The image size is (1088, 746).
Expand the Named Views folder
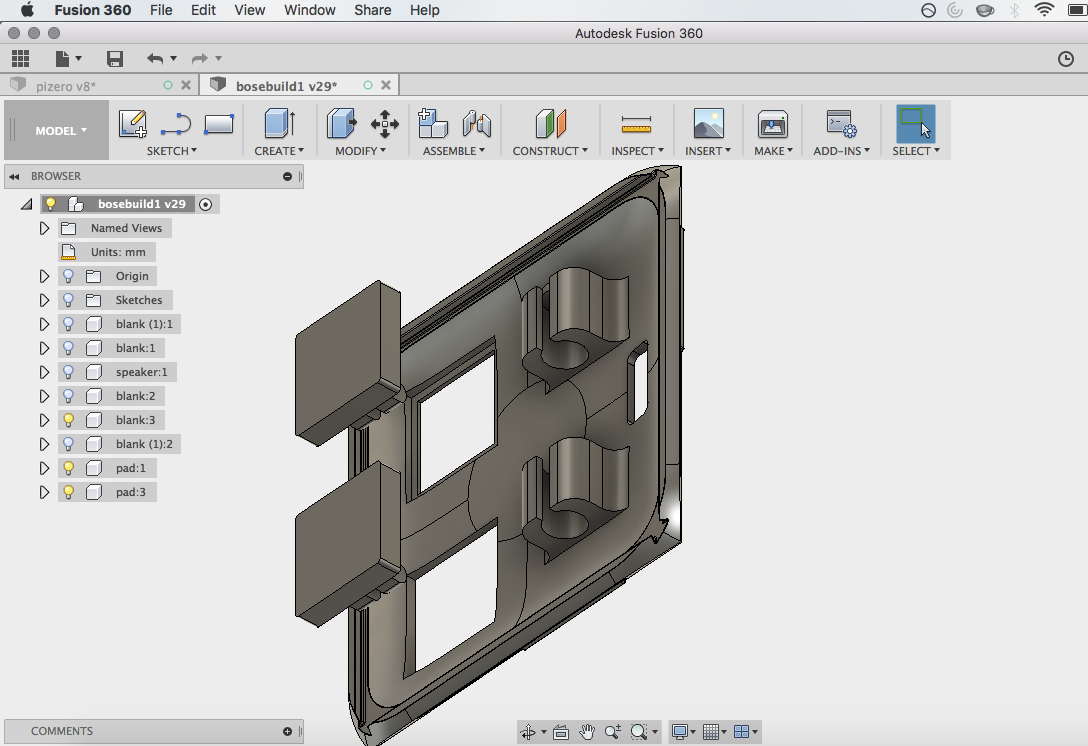pos(44,228)
